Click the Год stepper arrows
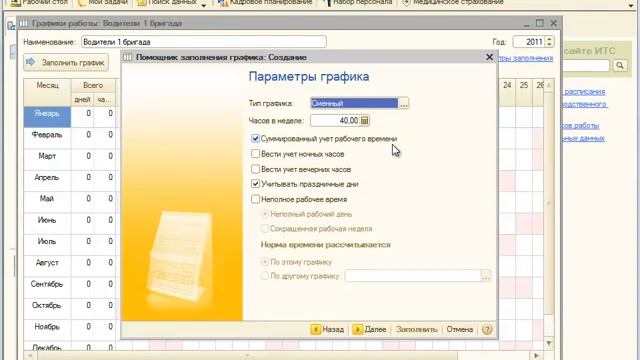 pyautogui.click(x=549, y=42)
